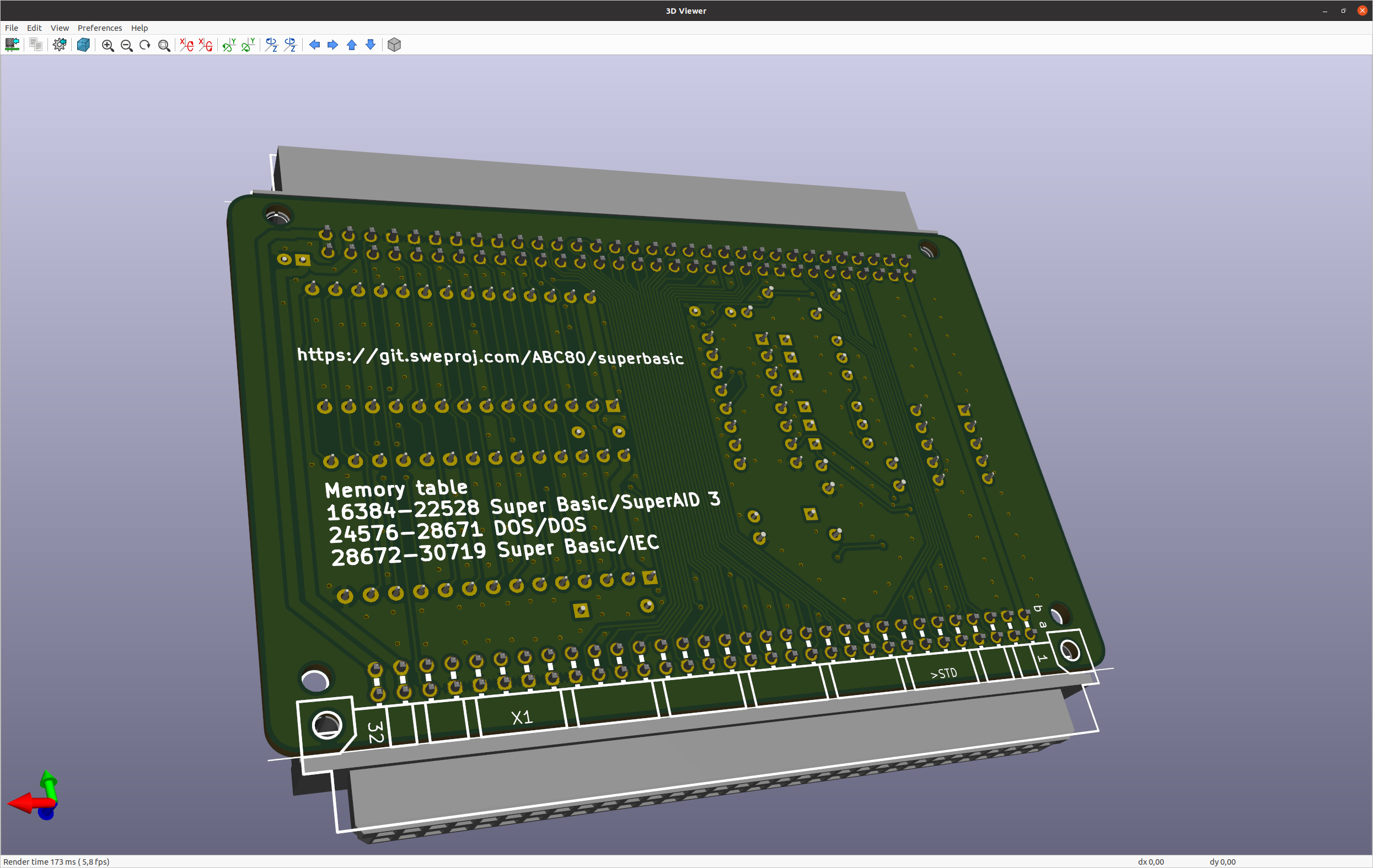Toggle orthographic projection cube
1373x868 pixels.
pyautogui.click(x=394, y=45)
